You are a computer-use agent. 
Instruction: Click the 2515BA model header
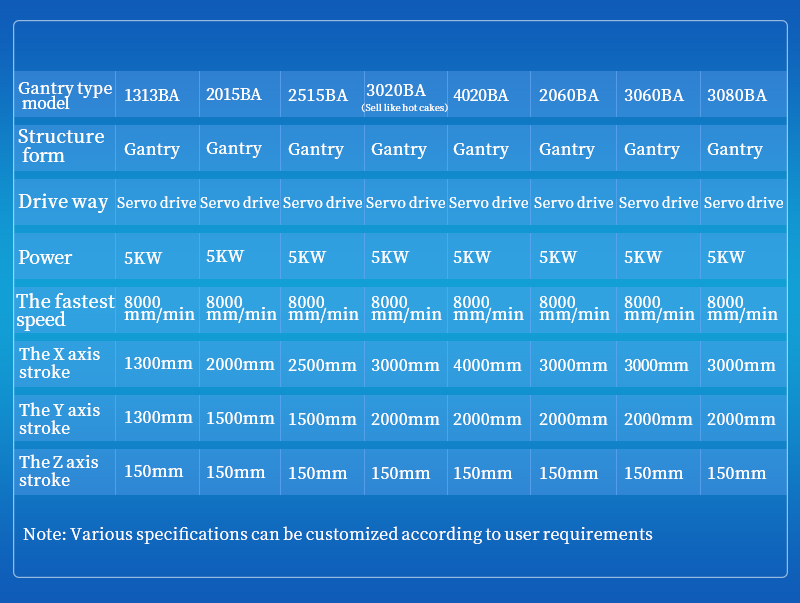[x=317, y=95]
